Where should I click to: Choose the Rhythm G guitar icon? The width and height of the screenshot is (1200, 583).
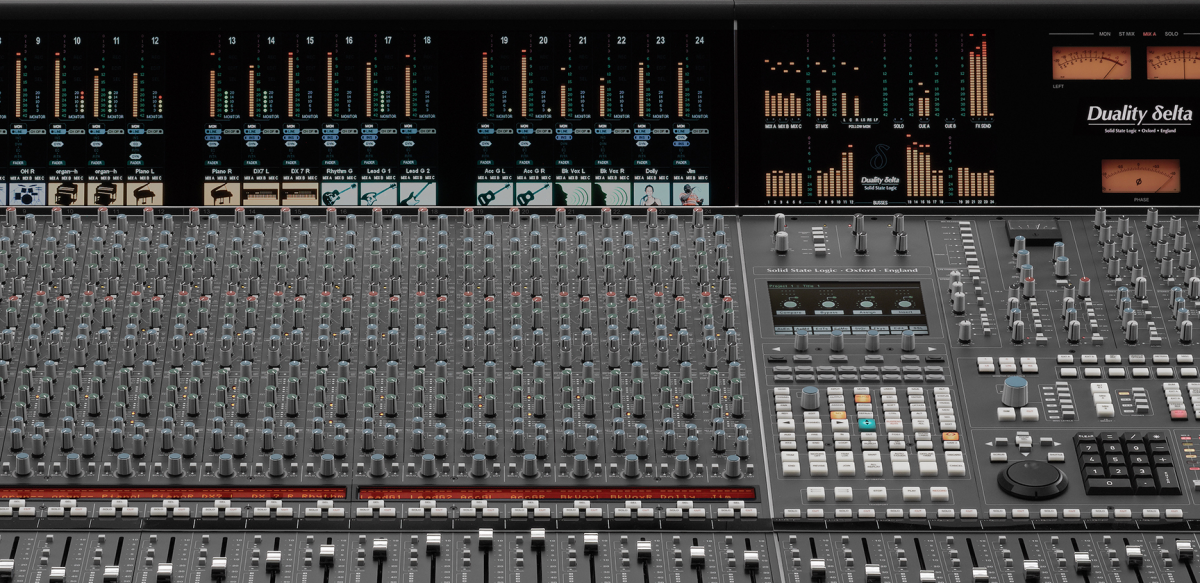coord(338,193)
